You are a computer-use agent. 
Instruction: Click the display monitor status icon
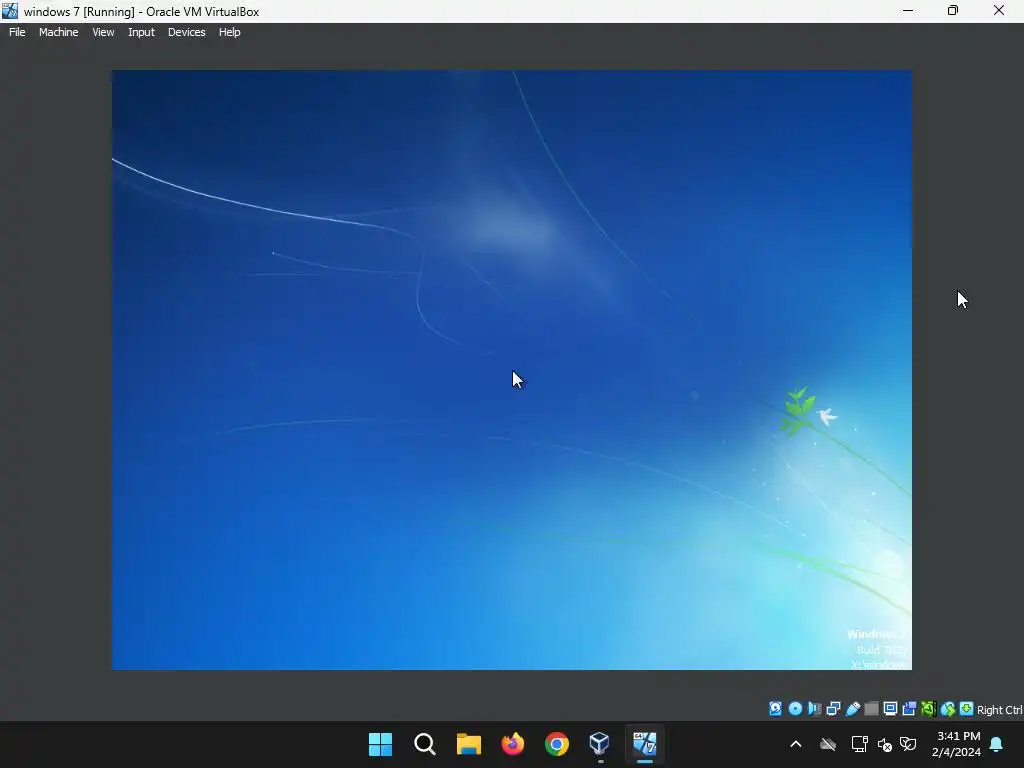[x=890, y=709]
